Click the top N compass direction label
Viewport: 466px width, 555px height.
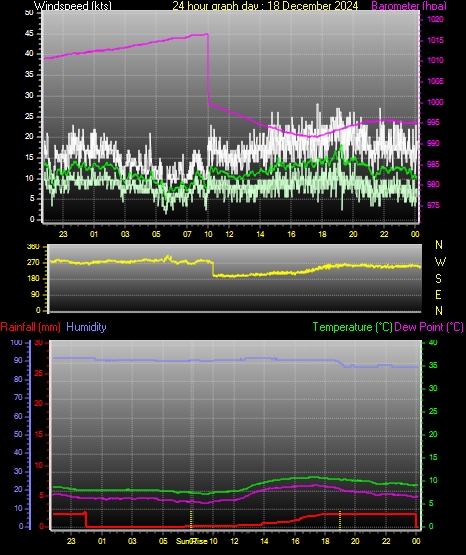(x=439, y=245)
